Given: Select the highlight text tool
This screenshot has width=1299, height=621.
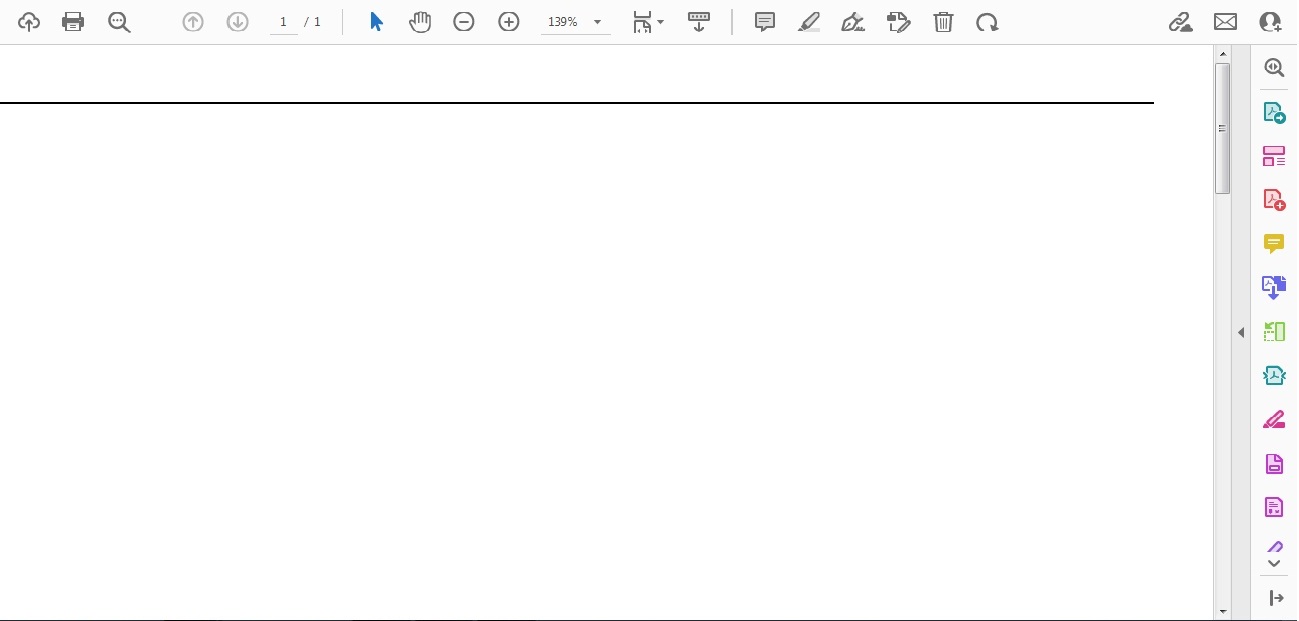Looking at the screenshot, I should pos(809,22).
